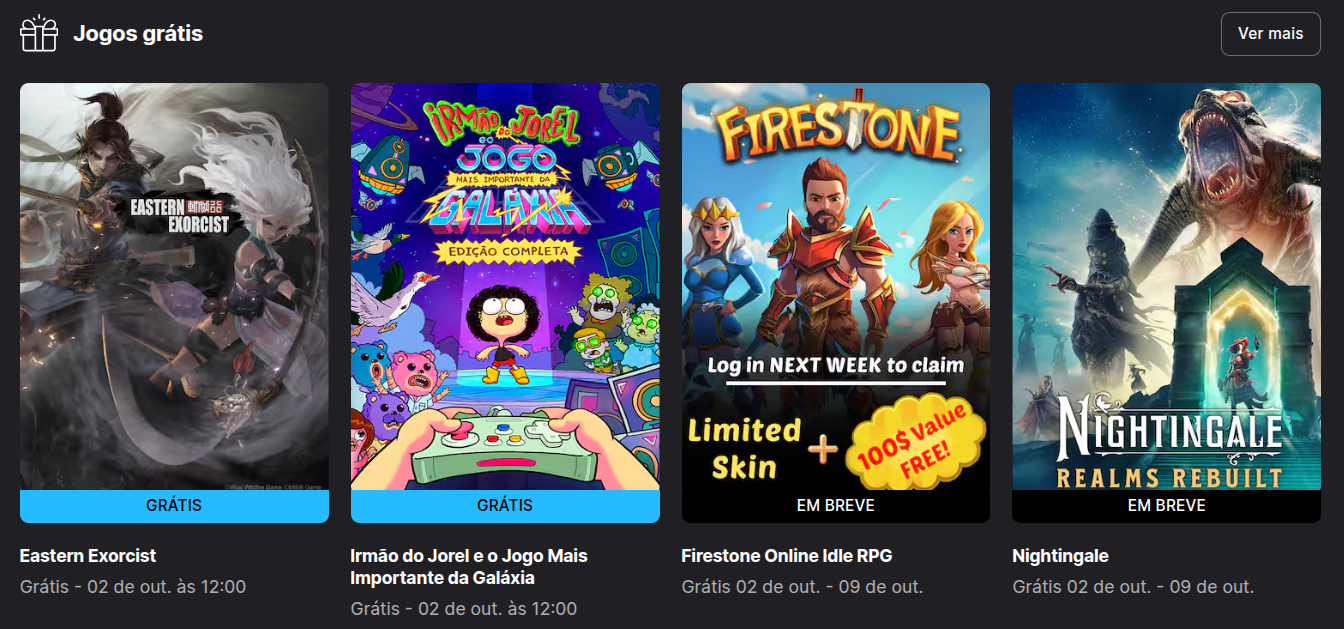
Task: Open the Nightingale title link
Action: pyautogui.click(x=1060, y=556)
